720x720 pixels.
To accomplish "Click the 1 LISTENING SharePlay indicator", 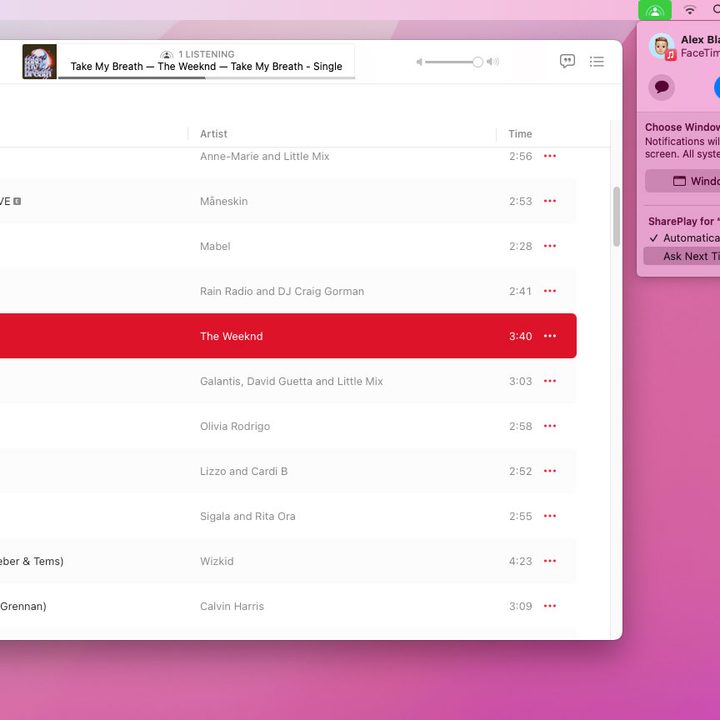I will pyautogui.click(x=197, y=54).
